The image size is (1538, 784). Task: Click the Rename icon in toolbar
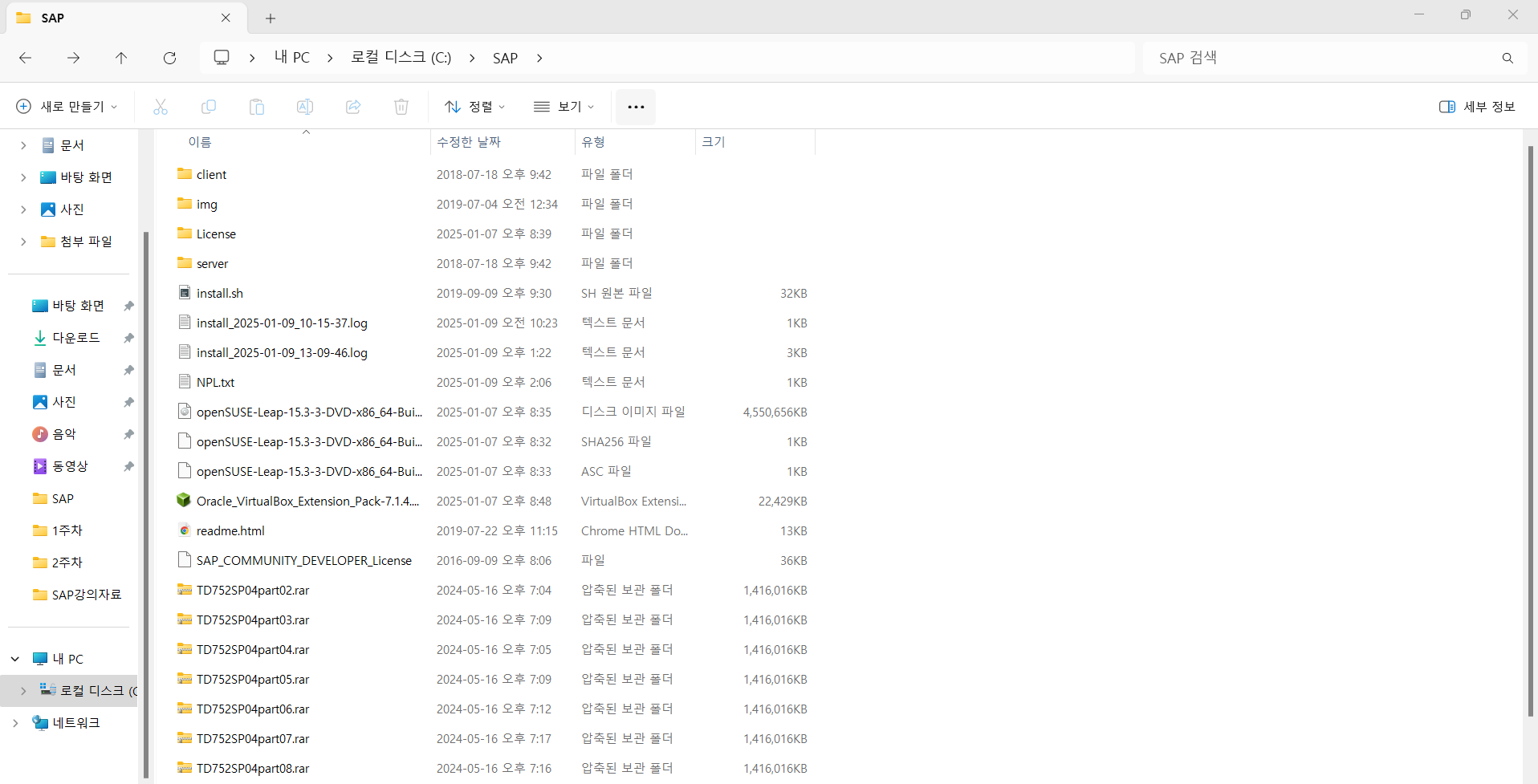pos(305,107)
